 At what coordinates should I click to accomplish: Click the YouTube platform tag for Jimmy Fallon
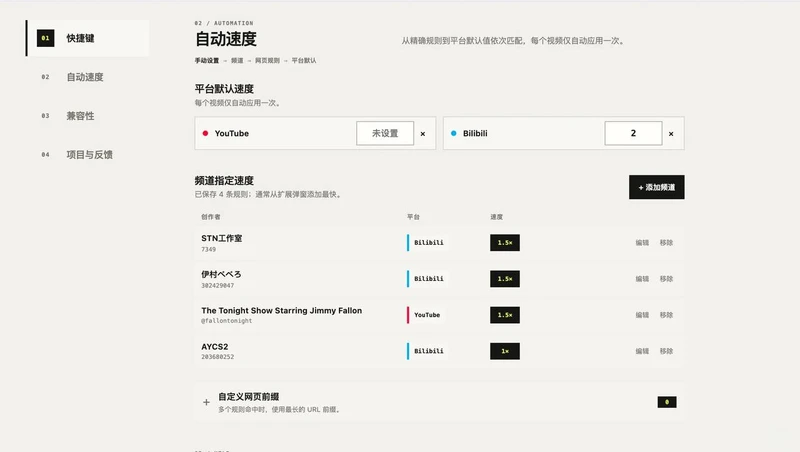coord(426,315)
